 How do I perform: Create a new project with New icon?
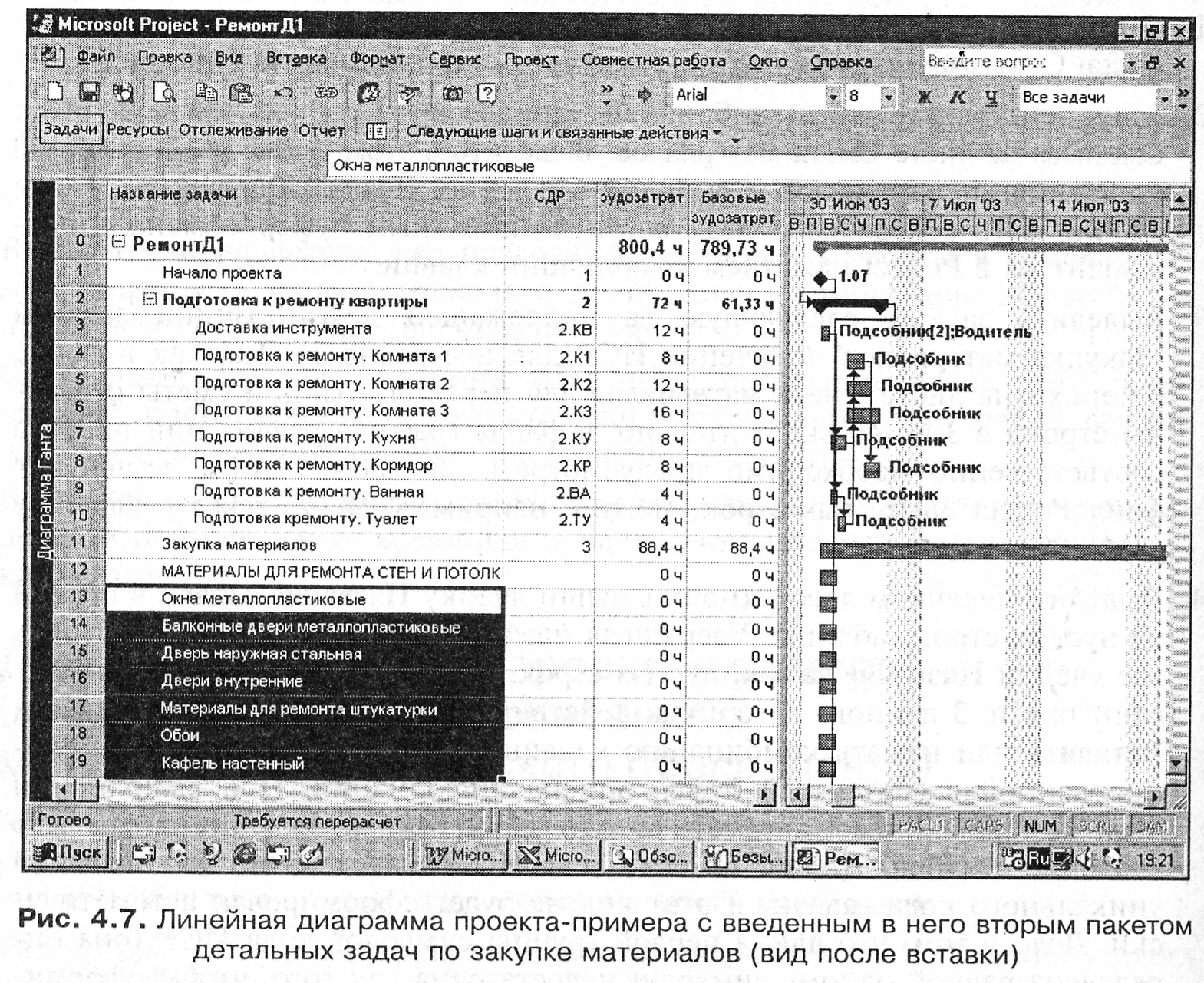[x=55, y=93]
